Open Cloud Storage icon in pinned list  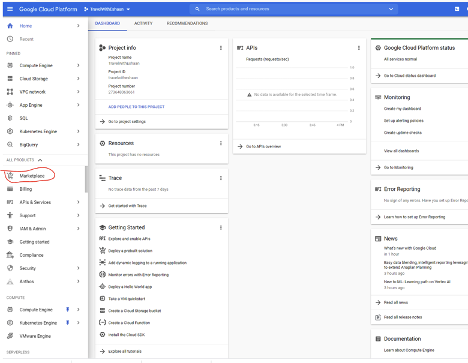[10, 79]
